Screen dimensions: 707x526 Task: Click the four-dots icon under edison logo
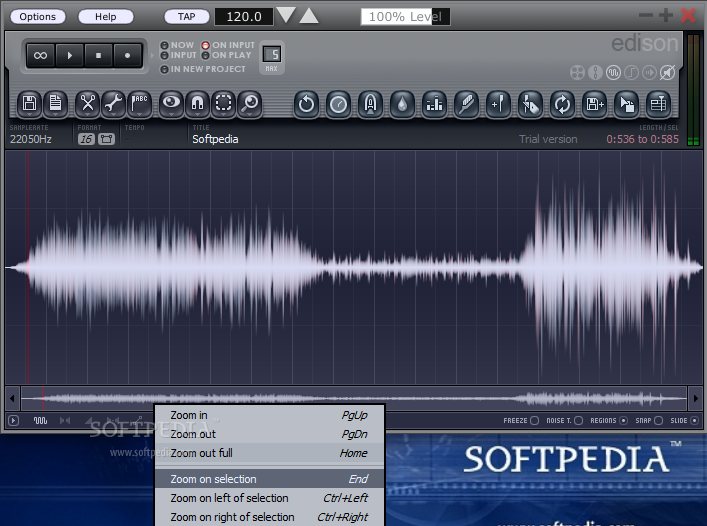[578, 73]
